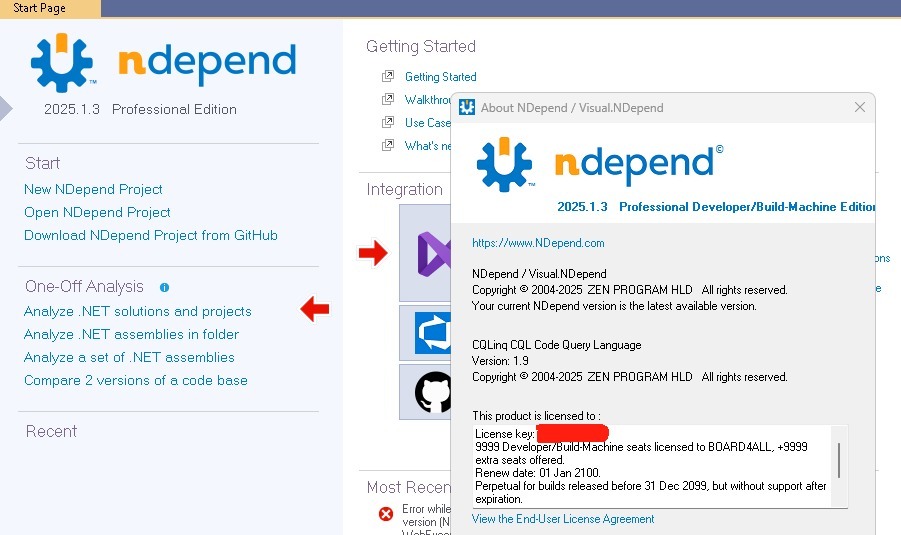Open external link icon beside Getting Started

click(388, 76)
